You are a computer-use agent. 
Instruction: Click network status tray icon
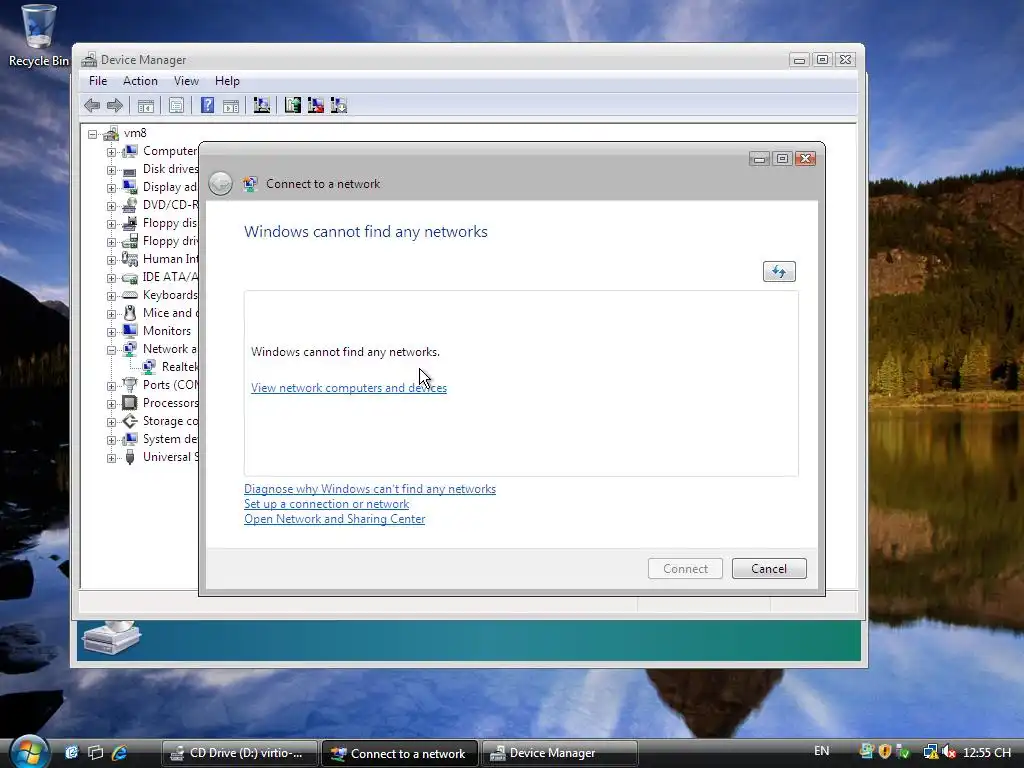(x=931, y=752)
